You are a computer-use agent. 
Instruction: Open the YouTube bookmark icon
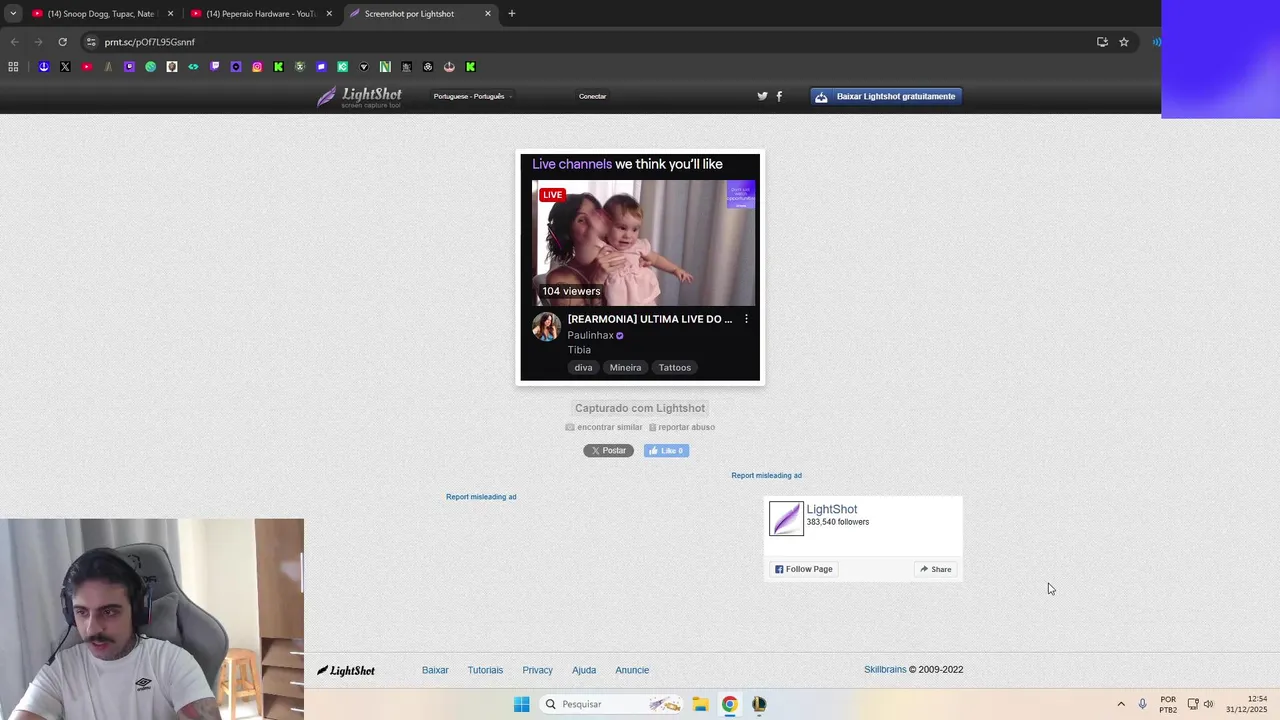pos(86,67)
